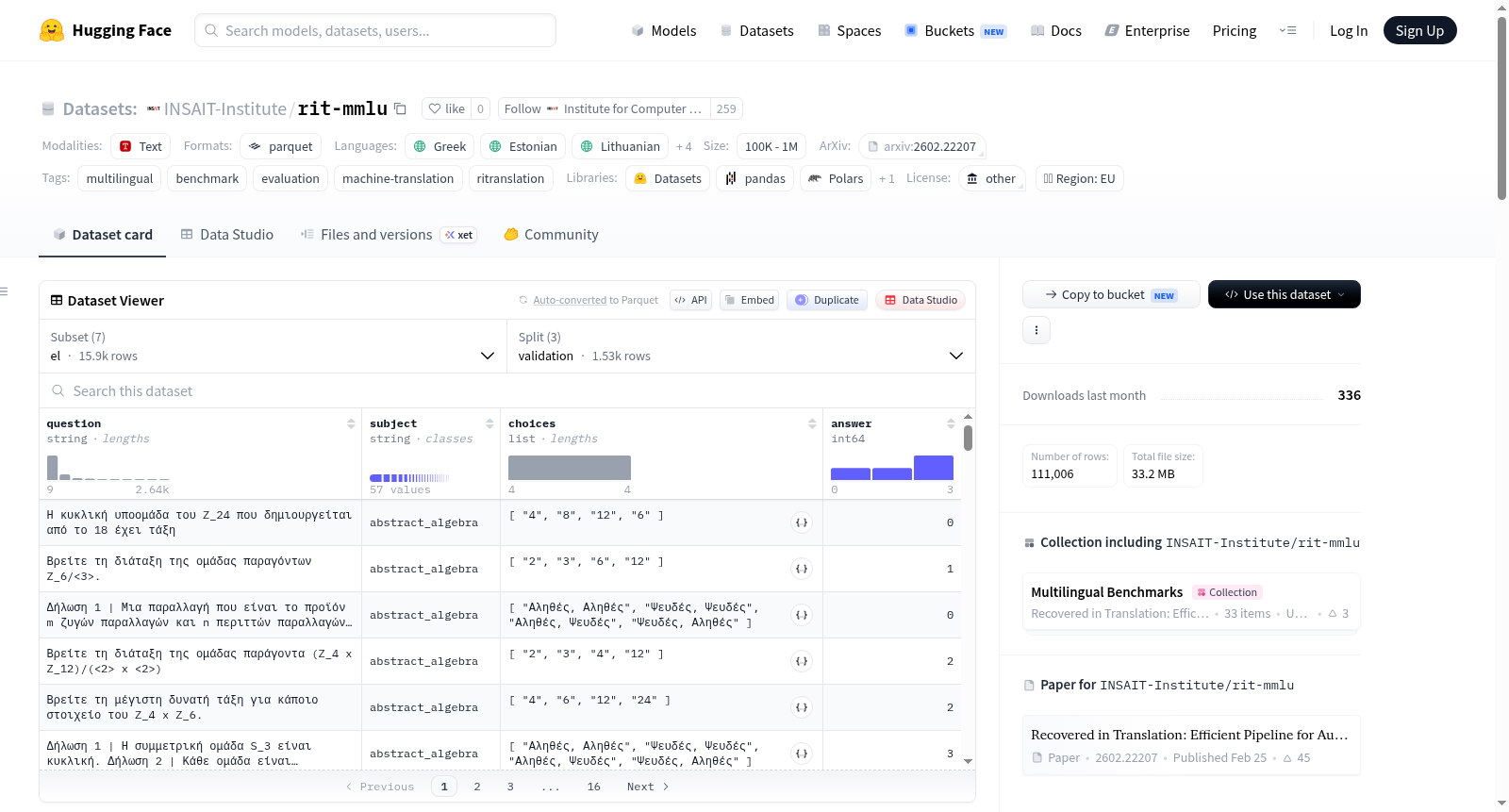Open the Multilingual Benchmarks collection

1191,603
